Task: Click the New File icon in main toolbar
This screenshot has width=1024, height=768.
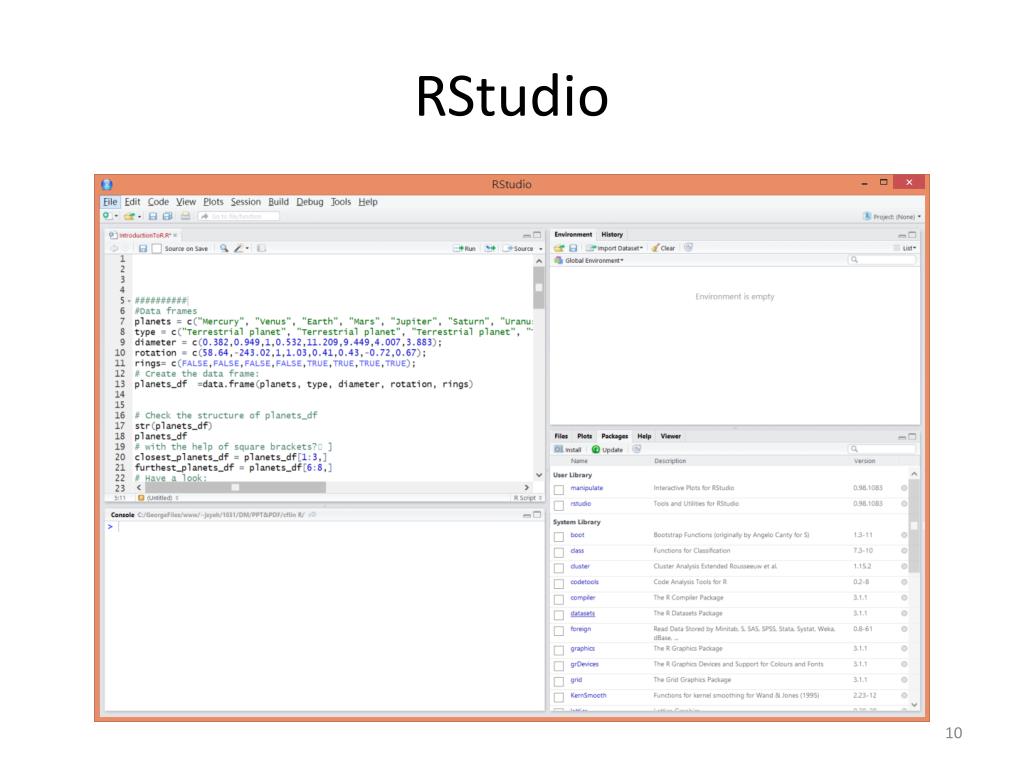Action: 107,216
